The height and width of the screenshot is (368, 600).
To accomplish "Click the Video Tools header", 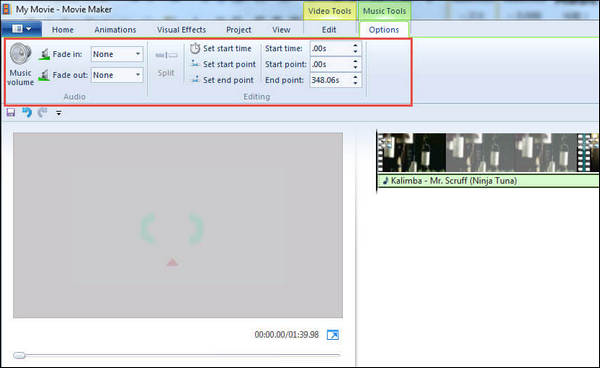I will click(x=329, y=11).
